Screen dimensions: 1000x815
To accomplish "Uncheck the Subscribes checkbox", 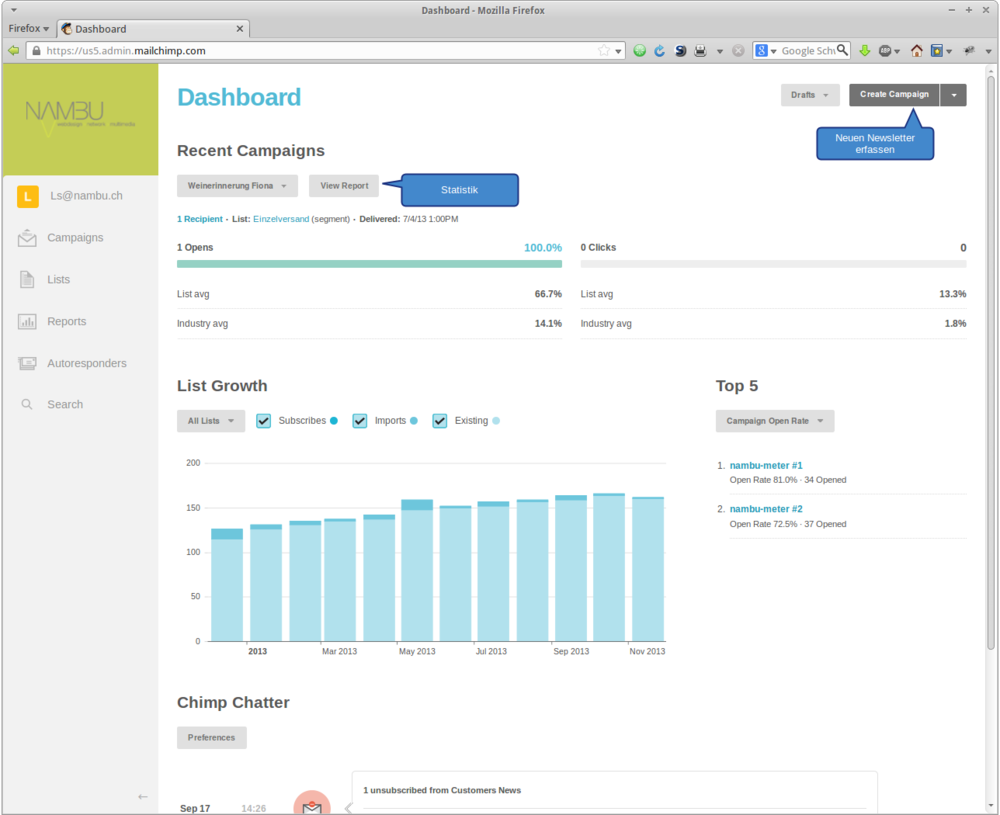I will pos(263,421).
